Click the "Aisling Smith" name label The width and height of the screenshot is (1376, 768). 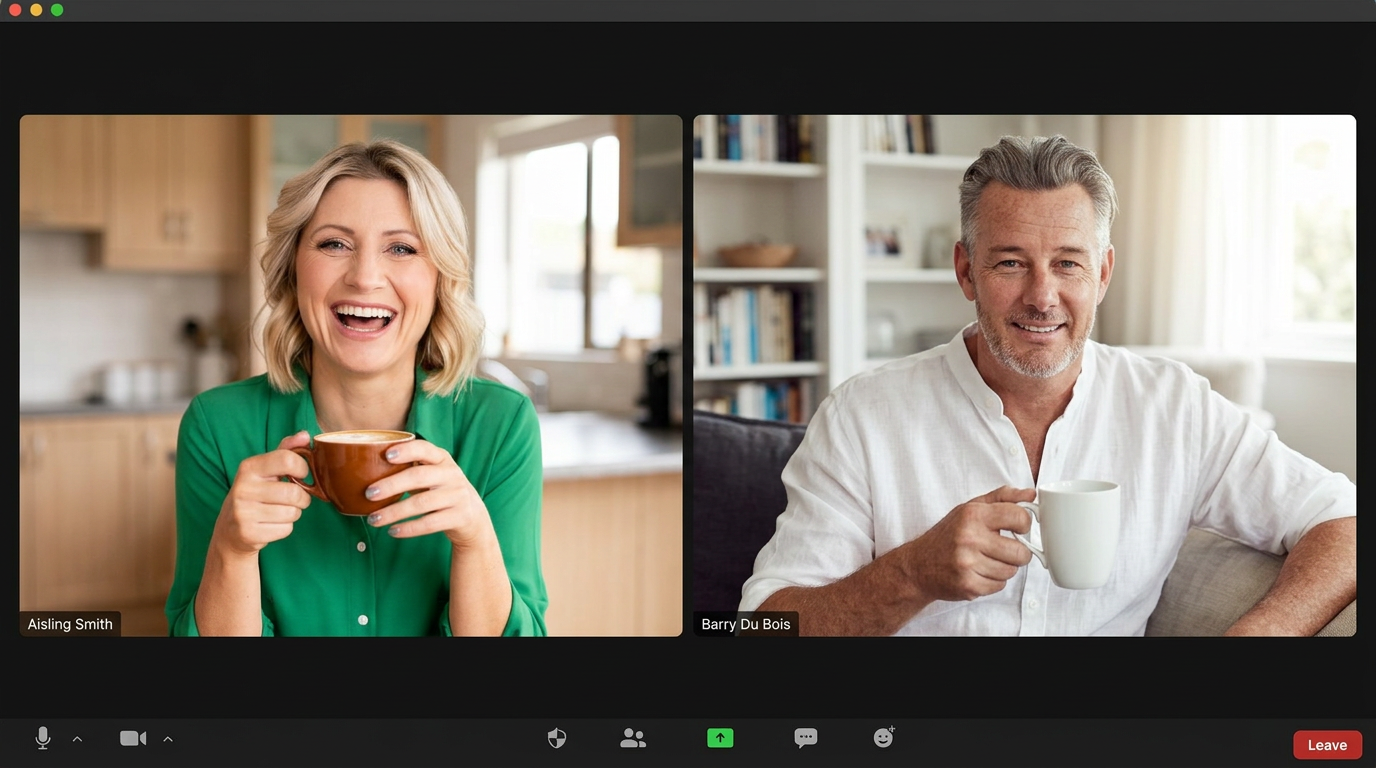point(70,624)
